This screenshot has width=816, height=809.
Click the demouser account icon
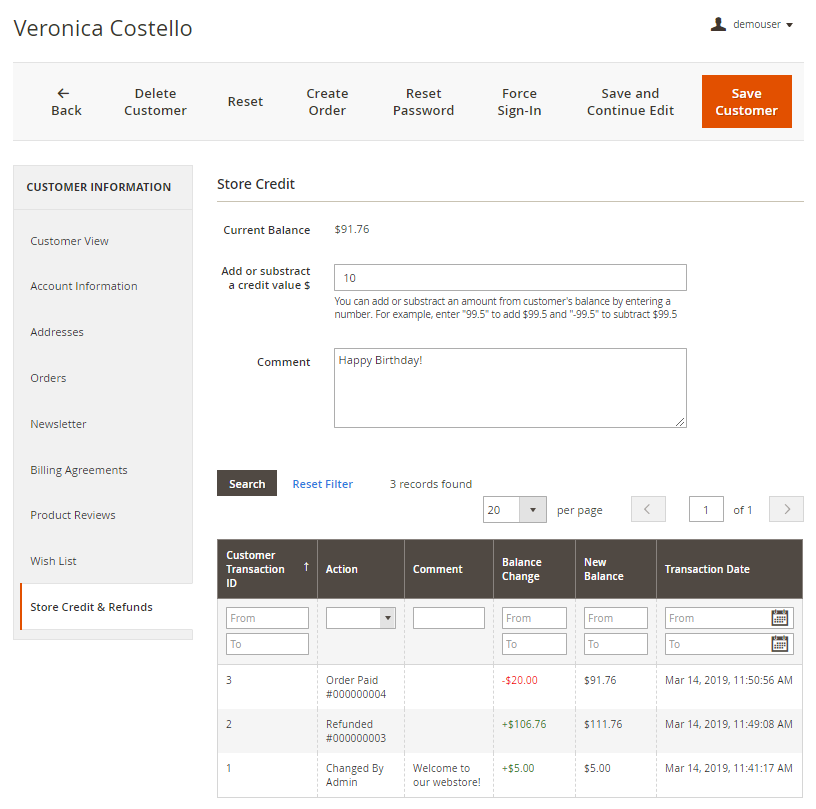(x=718, y=24)
